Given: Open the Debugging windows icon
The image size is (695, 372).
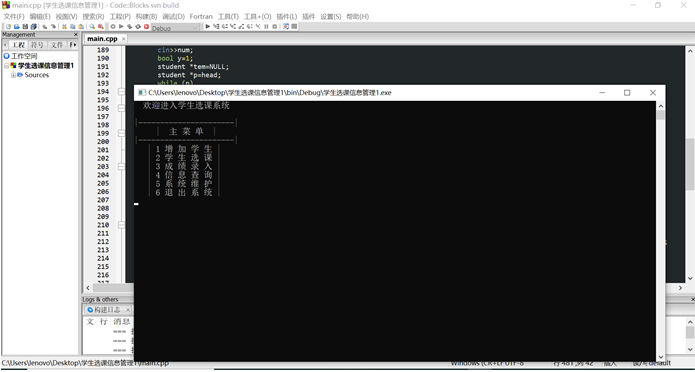Looking at the screenshot, I should pos(285,27).
